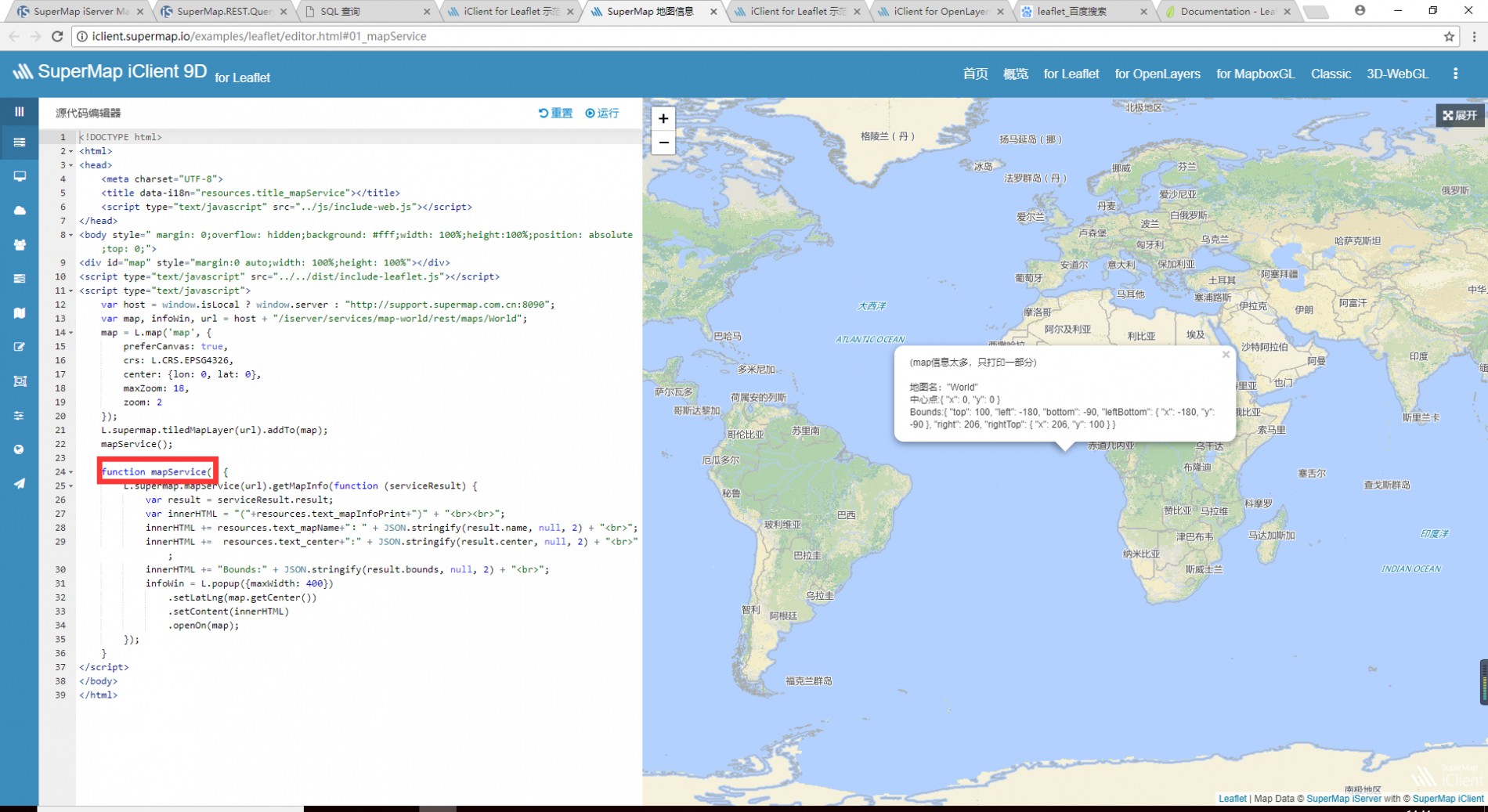This screenshot has width=1488, height=812.
Task: Open the Leaflet attribution link
Action: pyautogui.click(x=1232, y=799)
